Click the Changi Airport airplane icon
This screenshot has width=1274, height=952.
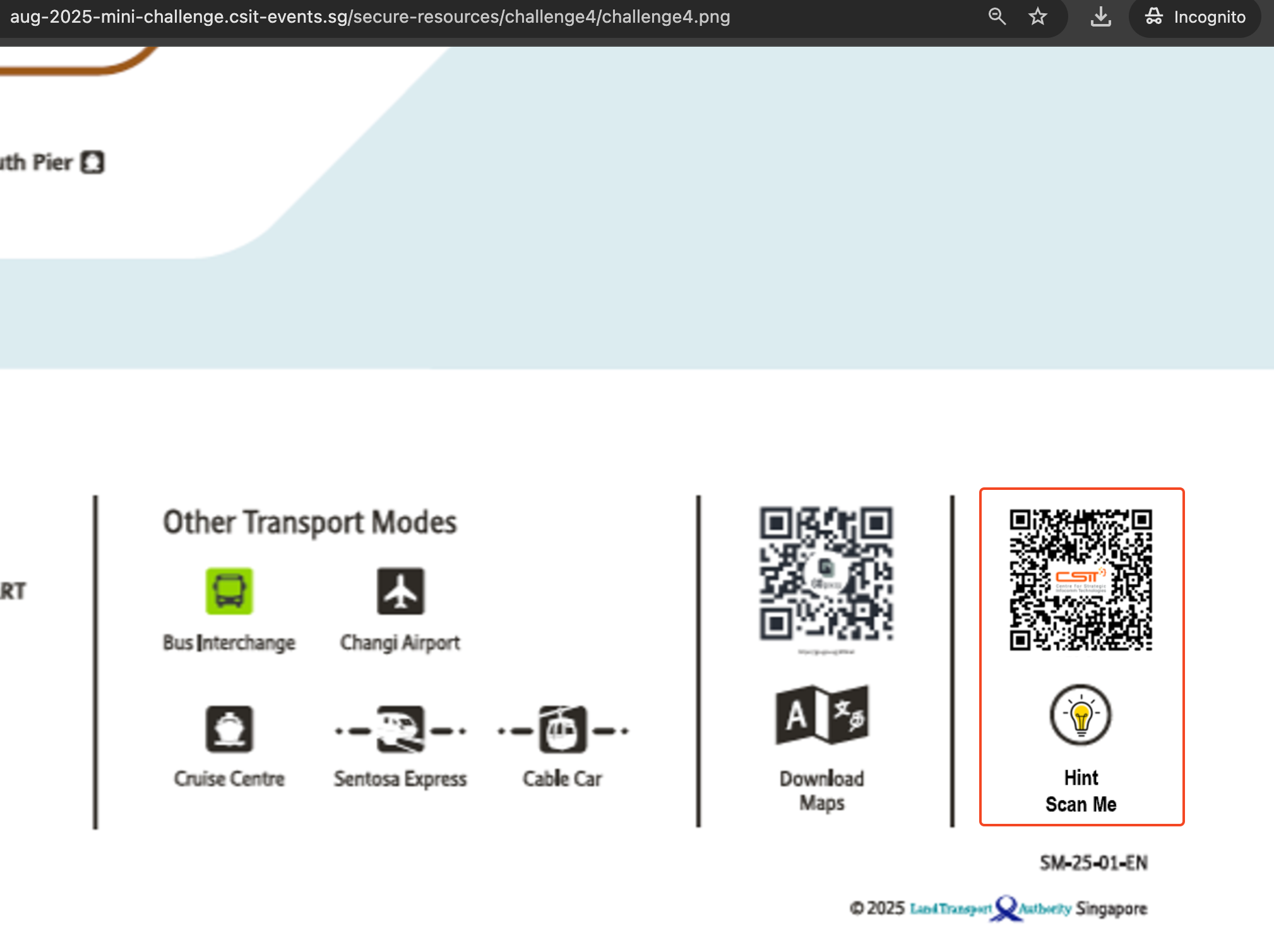[400, 591]
